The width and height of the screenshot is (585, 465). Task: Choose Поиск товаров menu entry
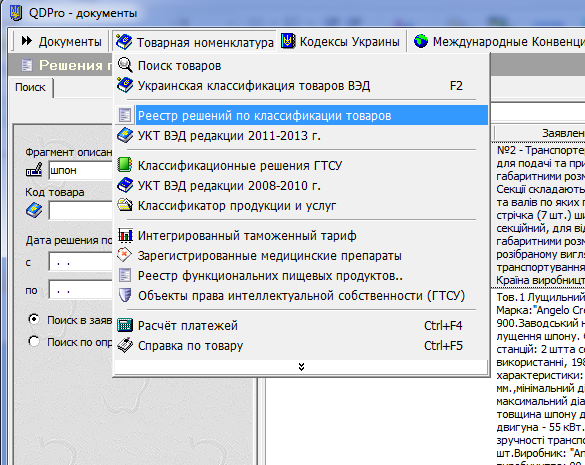tap(301, 66)
